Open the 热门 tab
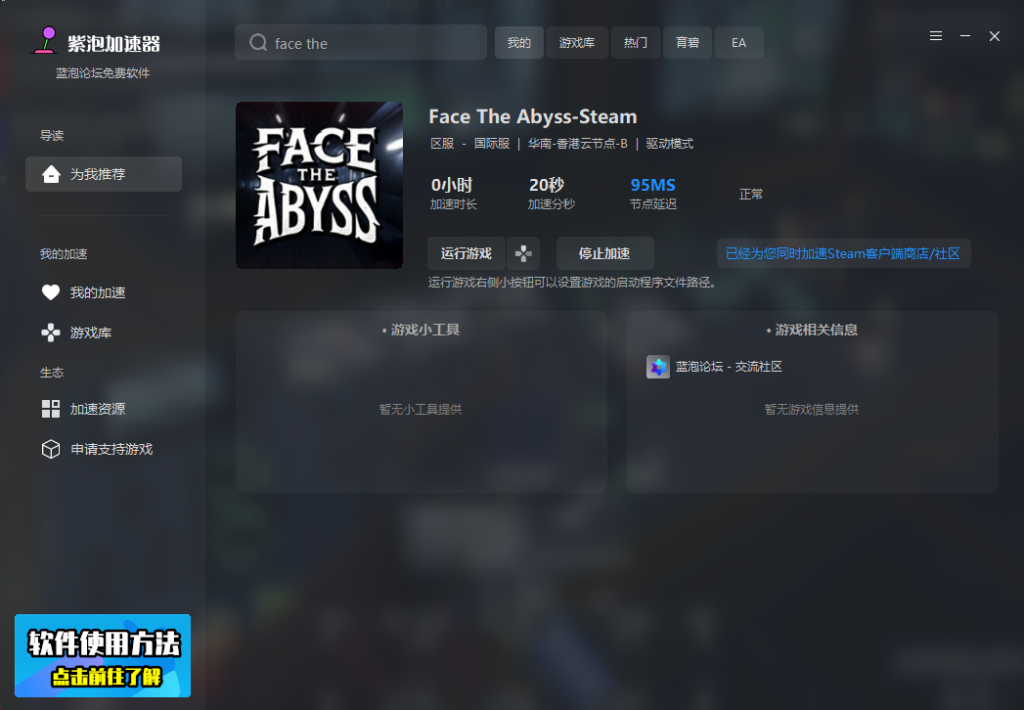This screenshot has width=1024, height=710. point(635,42)
